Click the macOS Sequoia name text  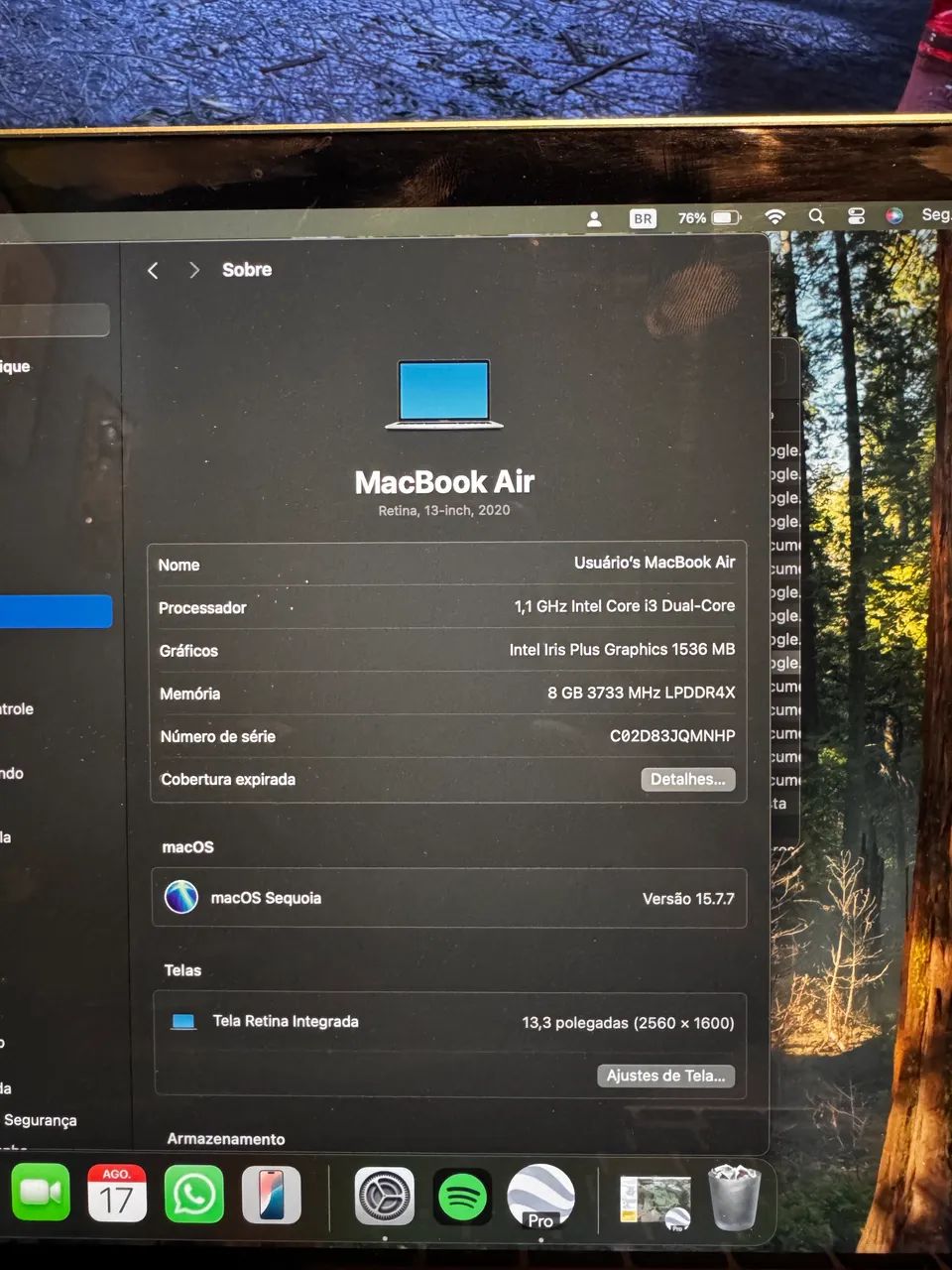point(266,898)
